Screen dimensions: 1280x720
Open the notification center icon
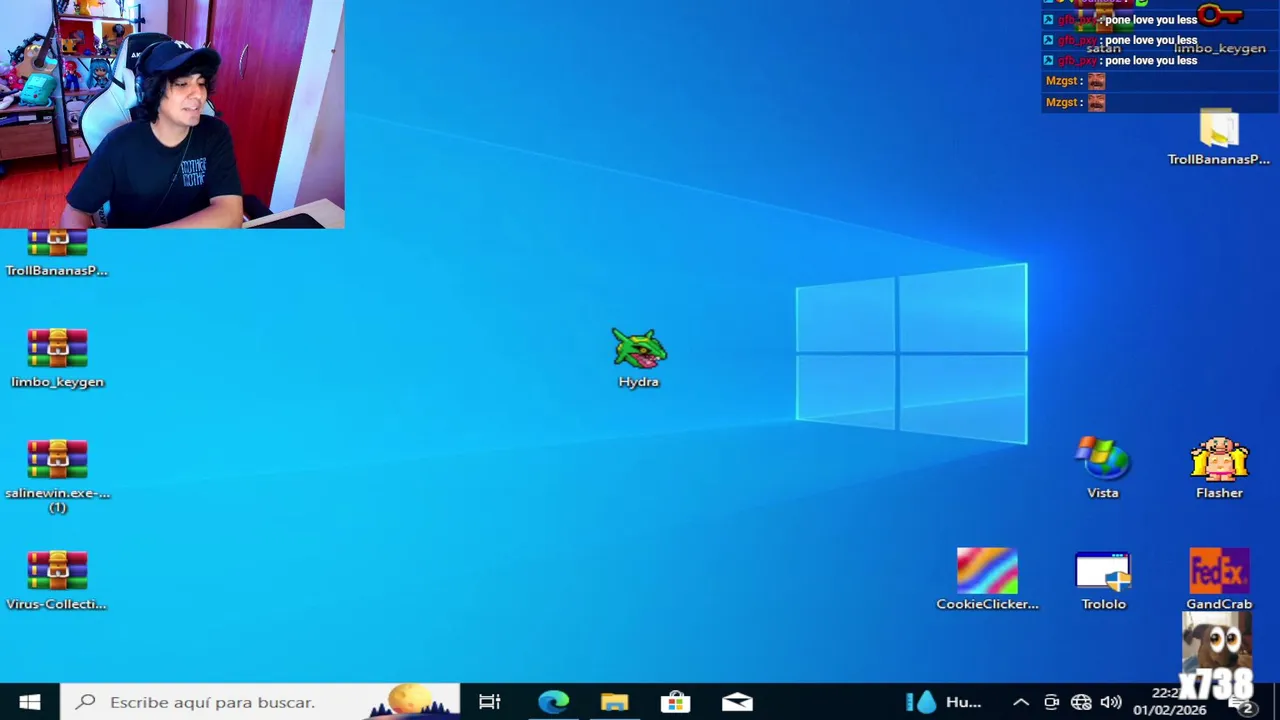(x=1241, y=704)
